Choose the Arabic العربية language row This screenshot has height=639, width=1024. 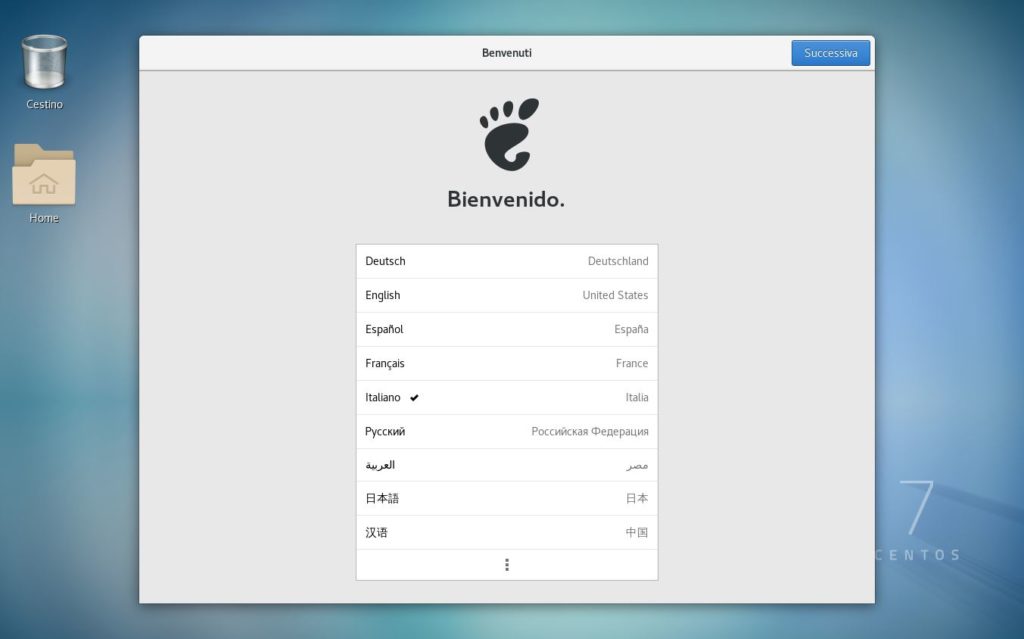507,465
